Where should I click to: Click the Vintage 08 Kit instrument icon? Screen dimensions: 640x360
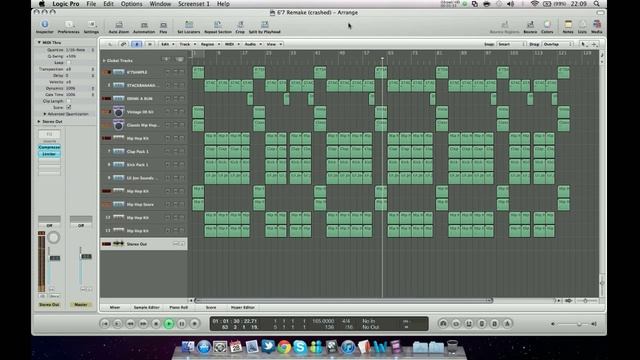click(x=119, y=111)
